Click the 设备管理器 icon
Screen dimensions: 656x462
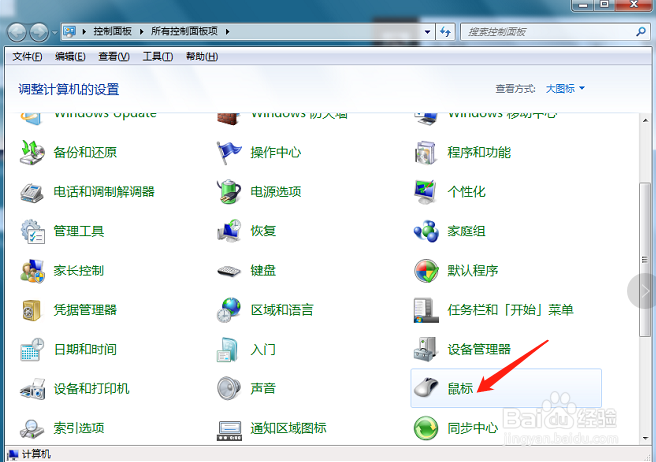425,349
